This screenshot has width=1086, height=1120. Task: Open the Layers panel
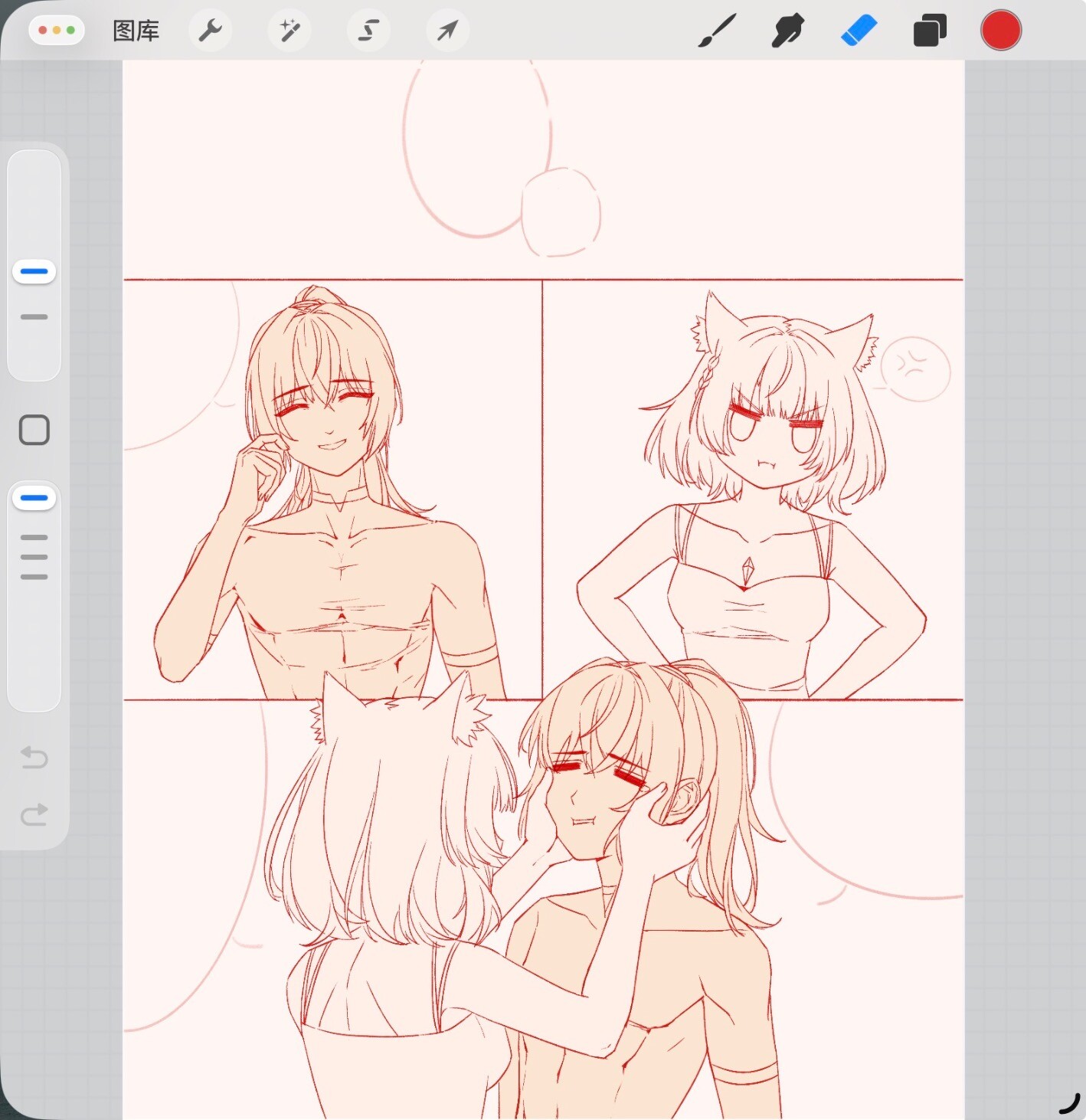(x=930, y=31)
